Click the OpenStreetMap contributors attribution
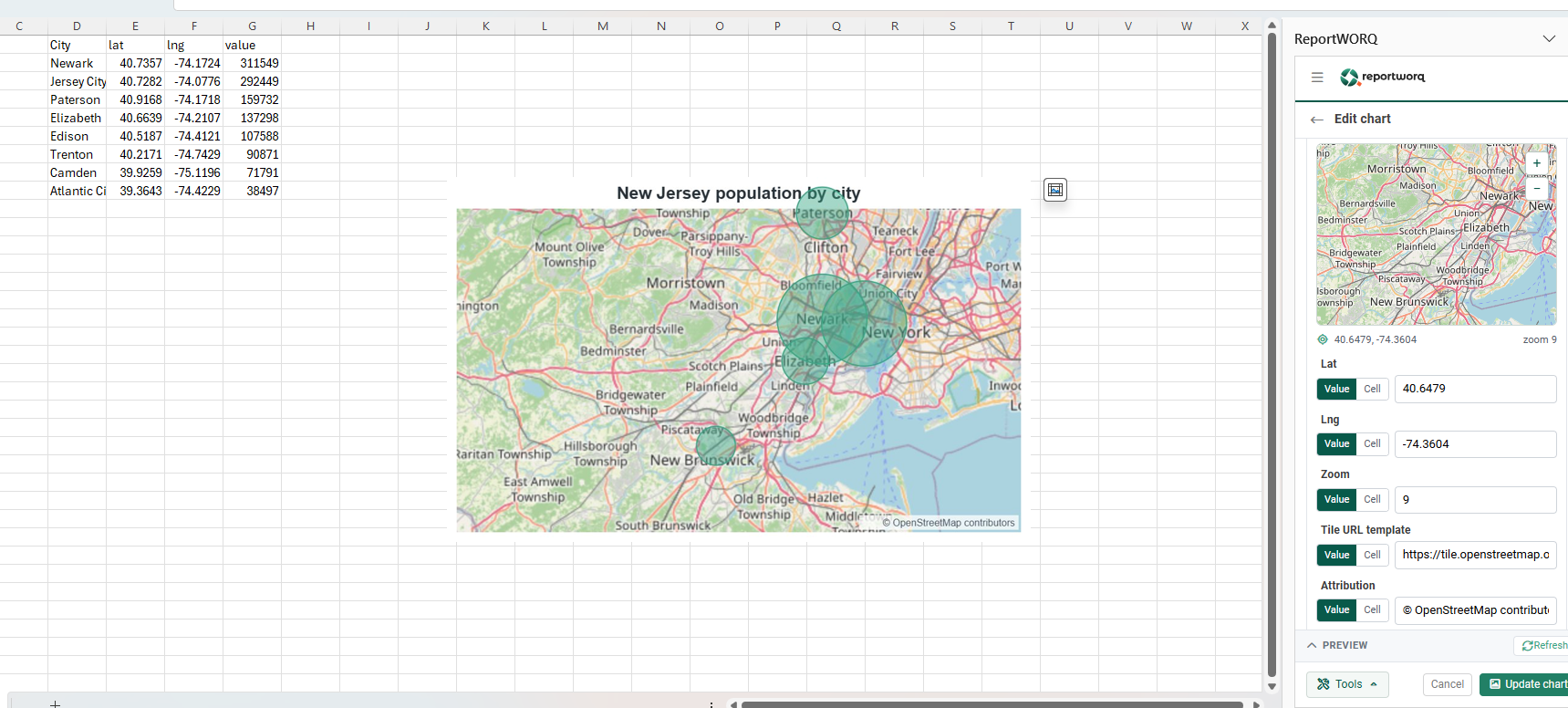 [949, 523]
